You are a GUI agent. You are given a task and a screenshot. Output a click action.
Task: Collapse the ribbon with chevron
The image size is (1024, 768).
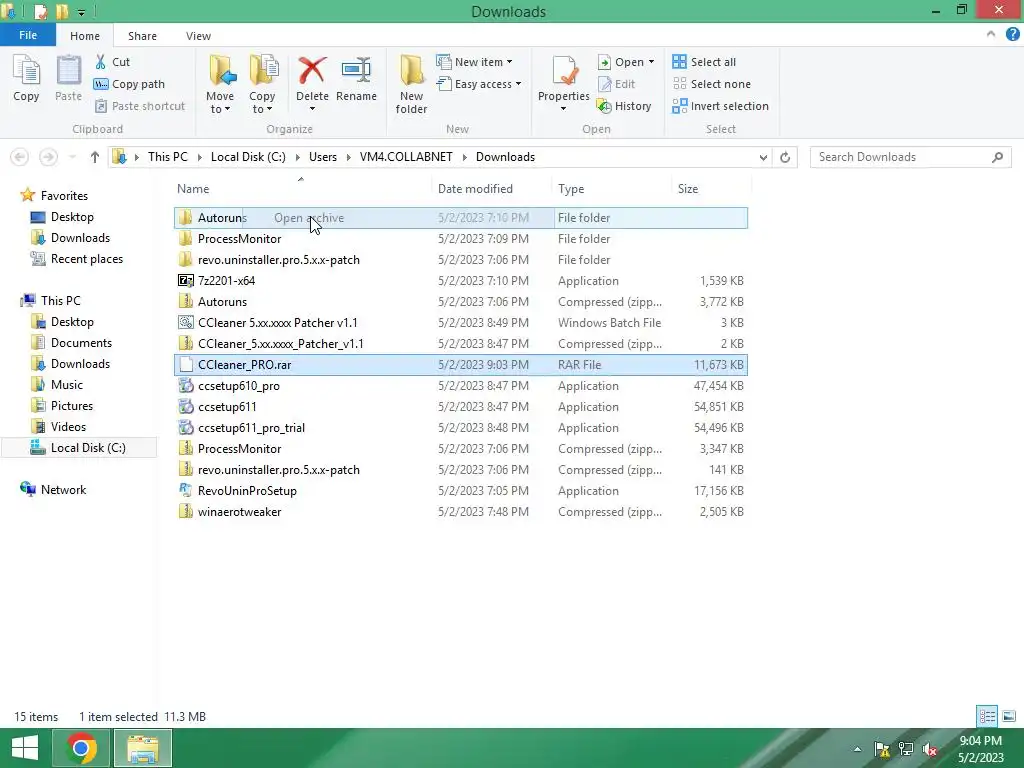pos(991,35)
